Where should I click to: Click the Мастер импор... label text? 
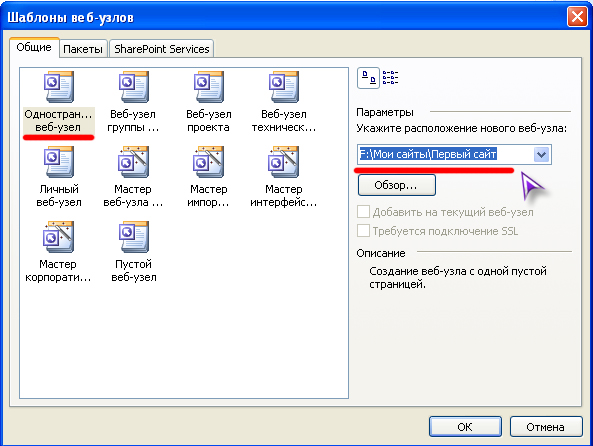click(208, 196)
